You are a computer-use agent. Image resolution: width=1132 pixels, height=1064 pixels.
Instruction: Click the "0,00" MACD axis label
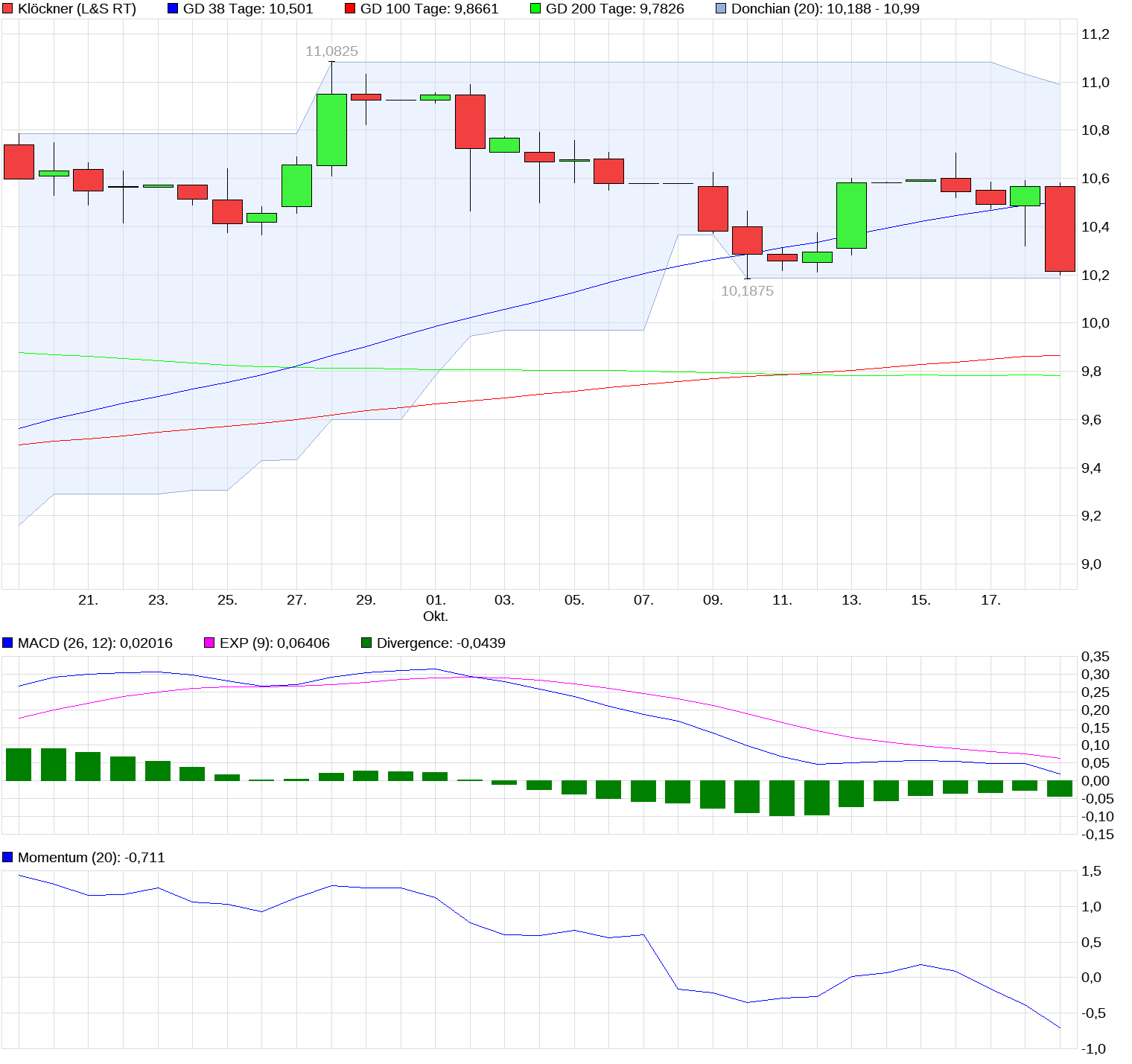click(x=1095, y=781)
